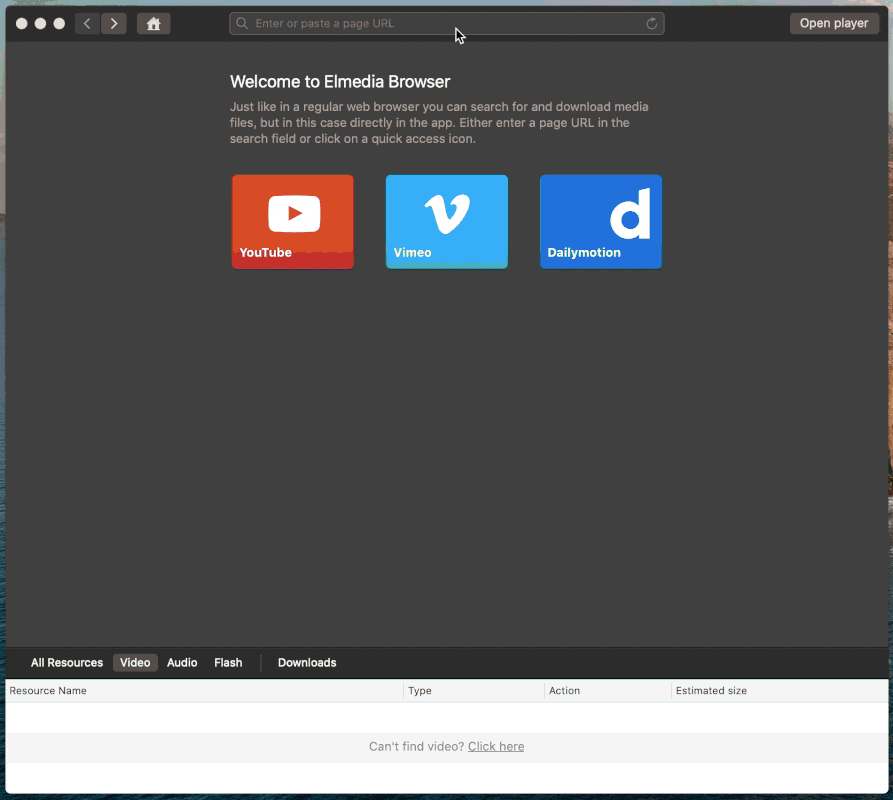Click the search magnifier in URL bar
The width and height of the screenshot is (893, 800).
[x=242, y=23]
